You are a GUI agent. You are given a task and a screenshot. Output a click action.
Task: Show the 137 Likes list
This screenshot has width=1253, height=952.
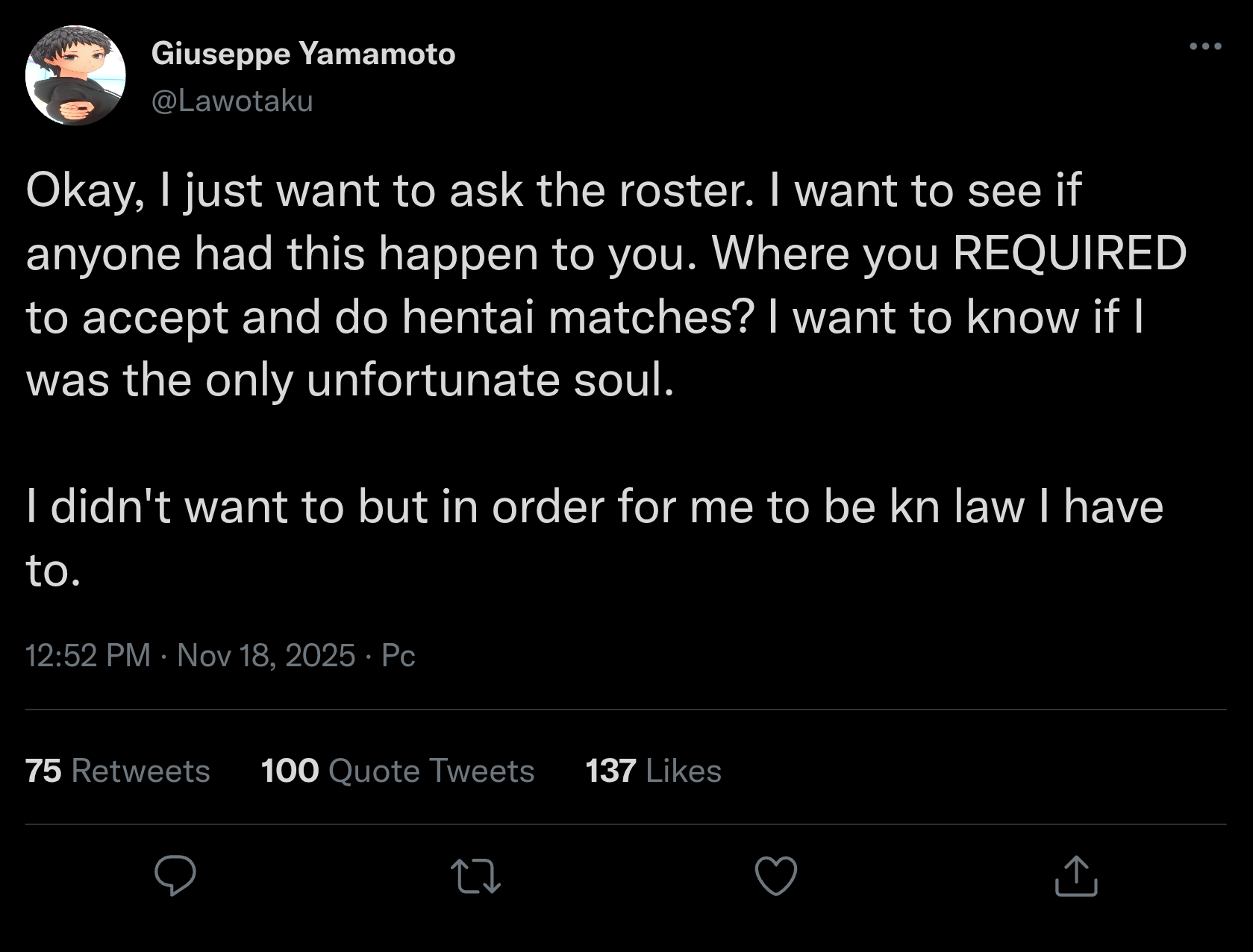pyautogui.click(x=653, y=771)
